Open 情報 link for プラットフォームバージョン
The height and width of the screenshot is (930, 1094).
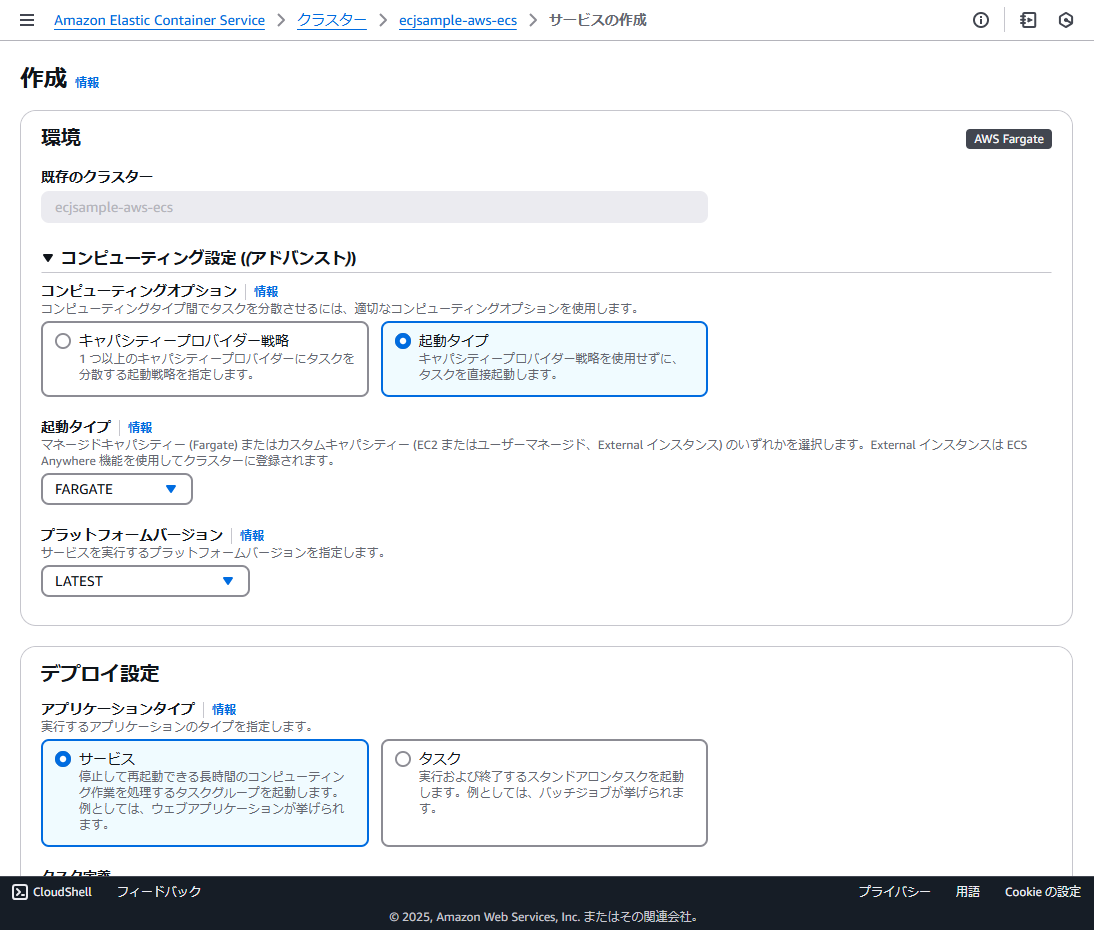click(252, 535)
